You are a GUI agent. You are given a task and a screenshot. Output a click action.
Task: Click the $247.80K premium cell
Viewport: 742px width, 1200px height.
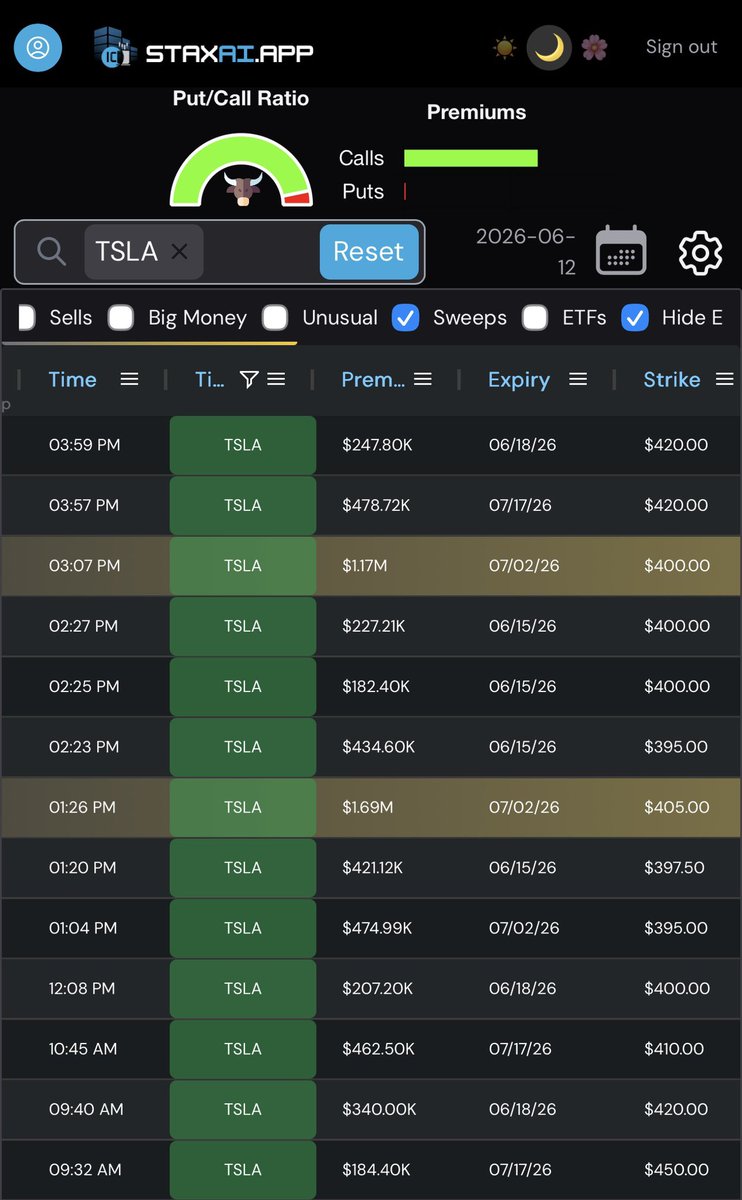pyautogui.click(x=377, y=445)
